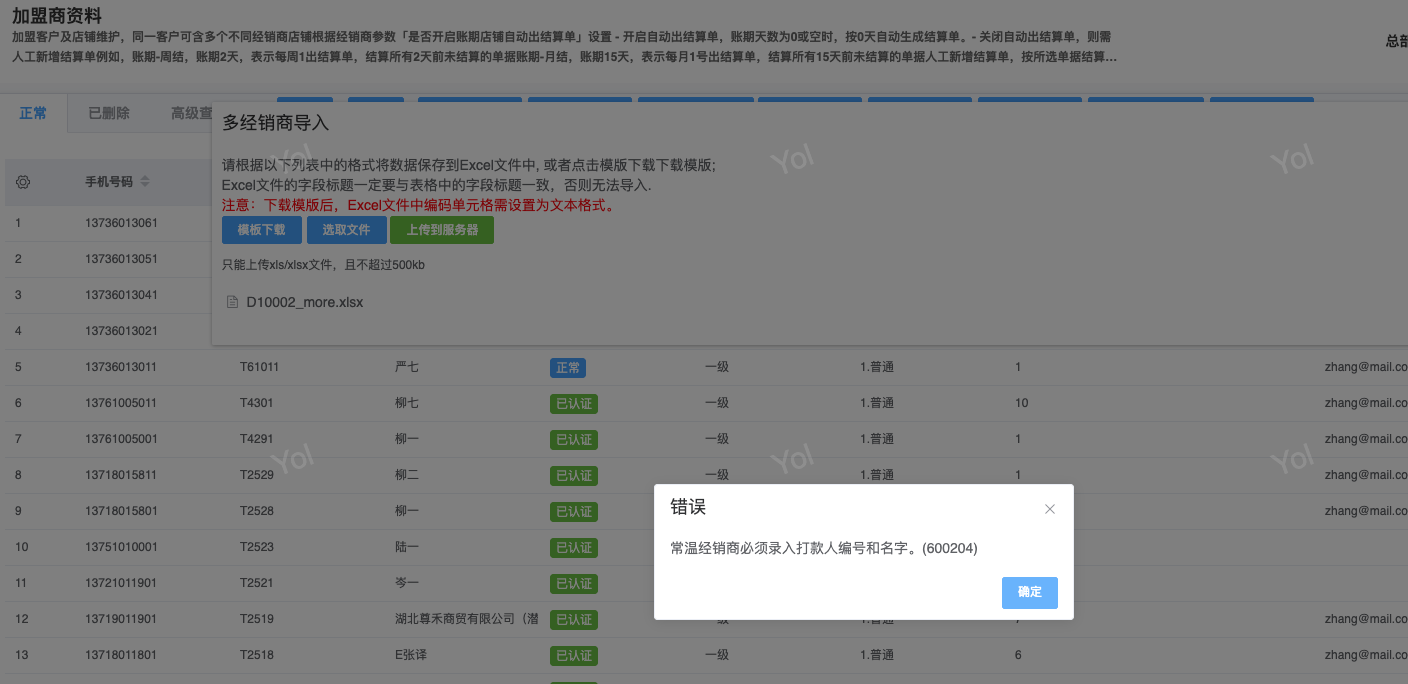Click the row number 1 cell

tap(18, 223)
